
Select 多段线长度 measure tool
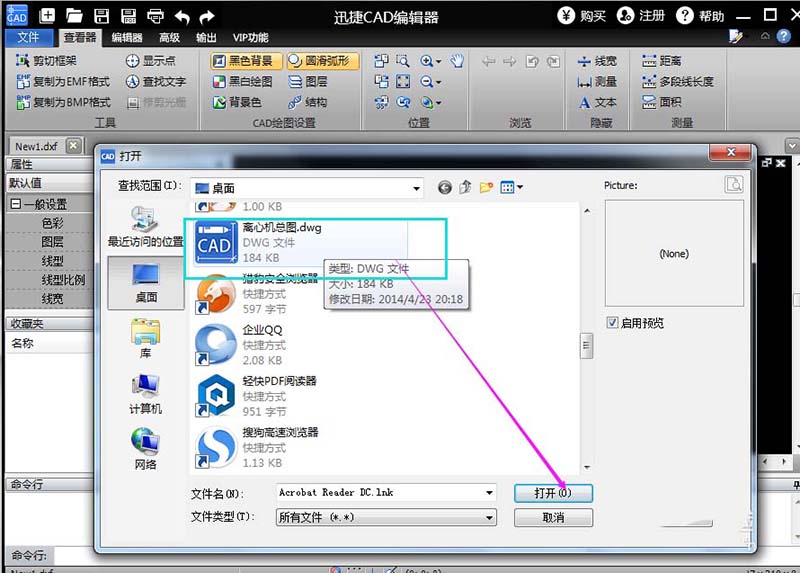[x=678, y=82]
